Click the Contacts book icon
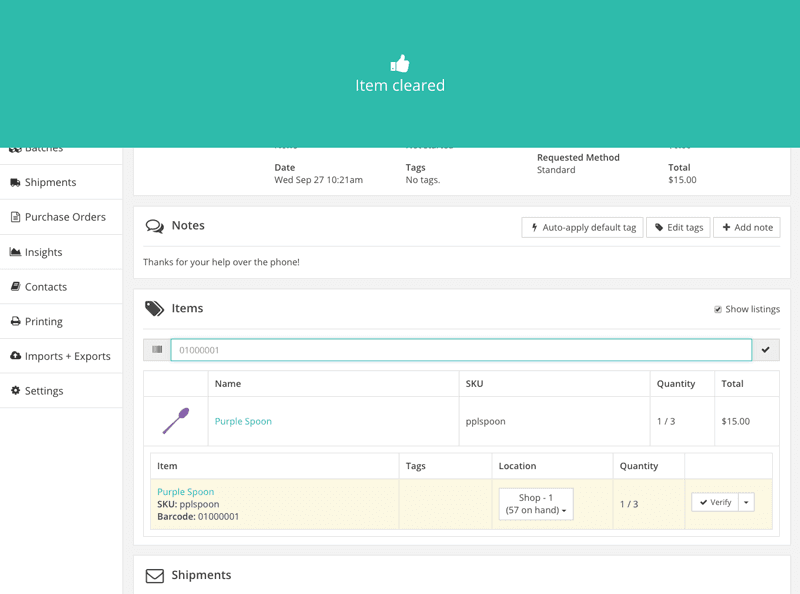 click(x=15, y=286)
